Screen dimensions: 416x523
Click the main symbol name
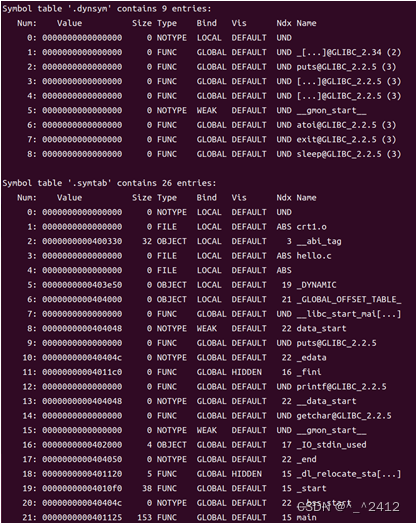click(306, 517)
